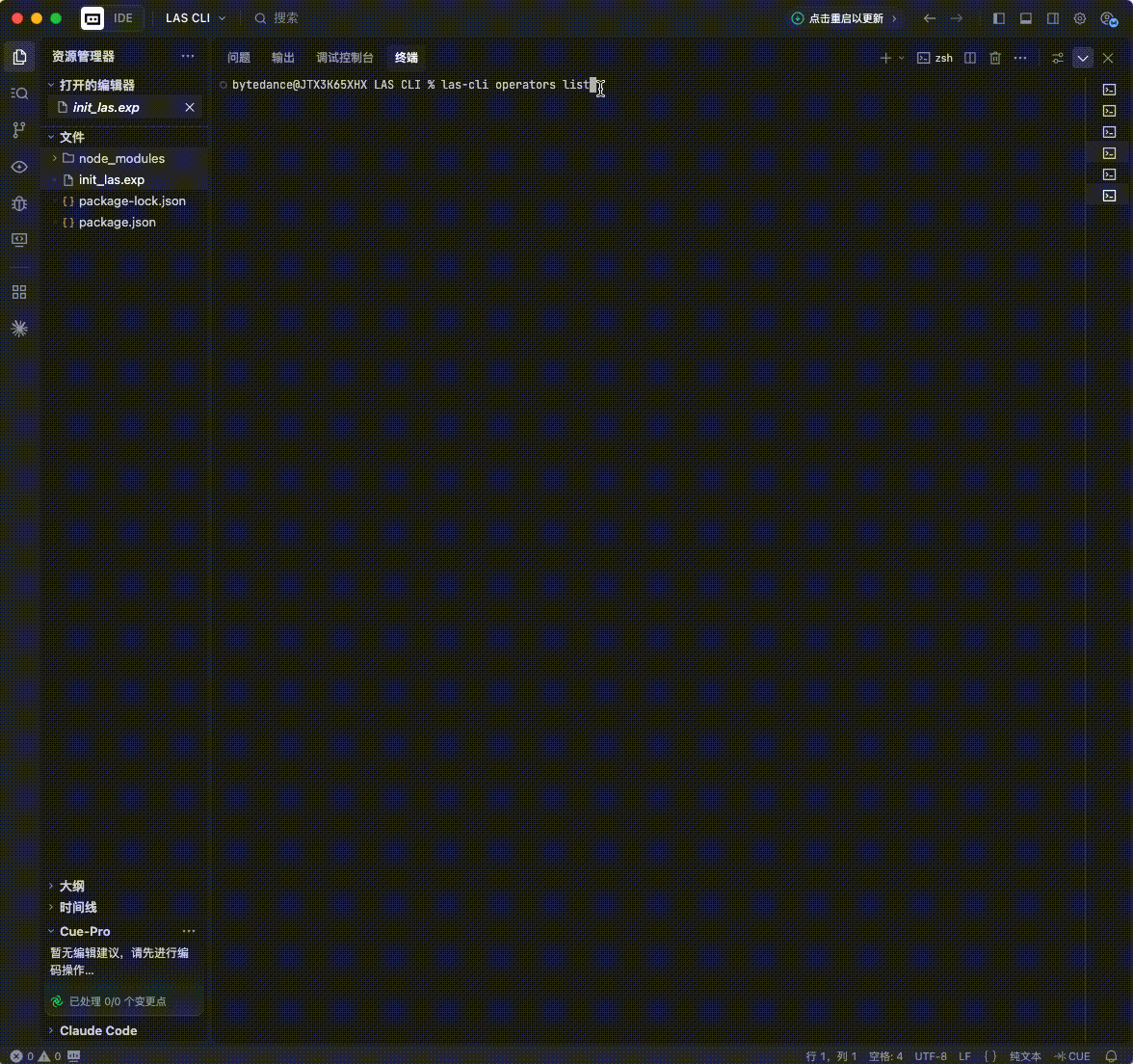Toggle the primary sidebar layout button
The width and height of the screenshot is (1133, 1064).
click(x=998, y=19)
